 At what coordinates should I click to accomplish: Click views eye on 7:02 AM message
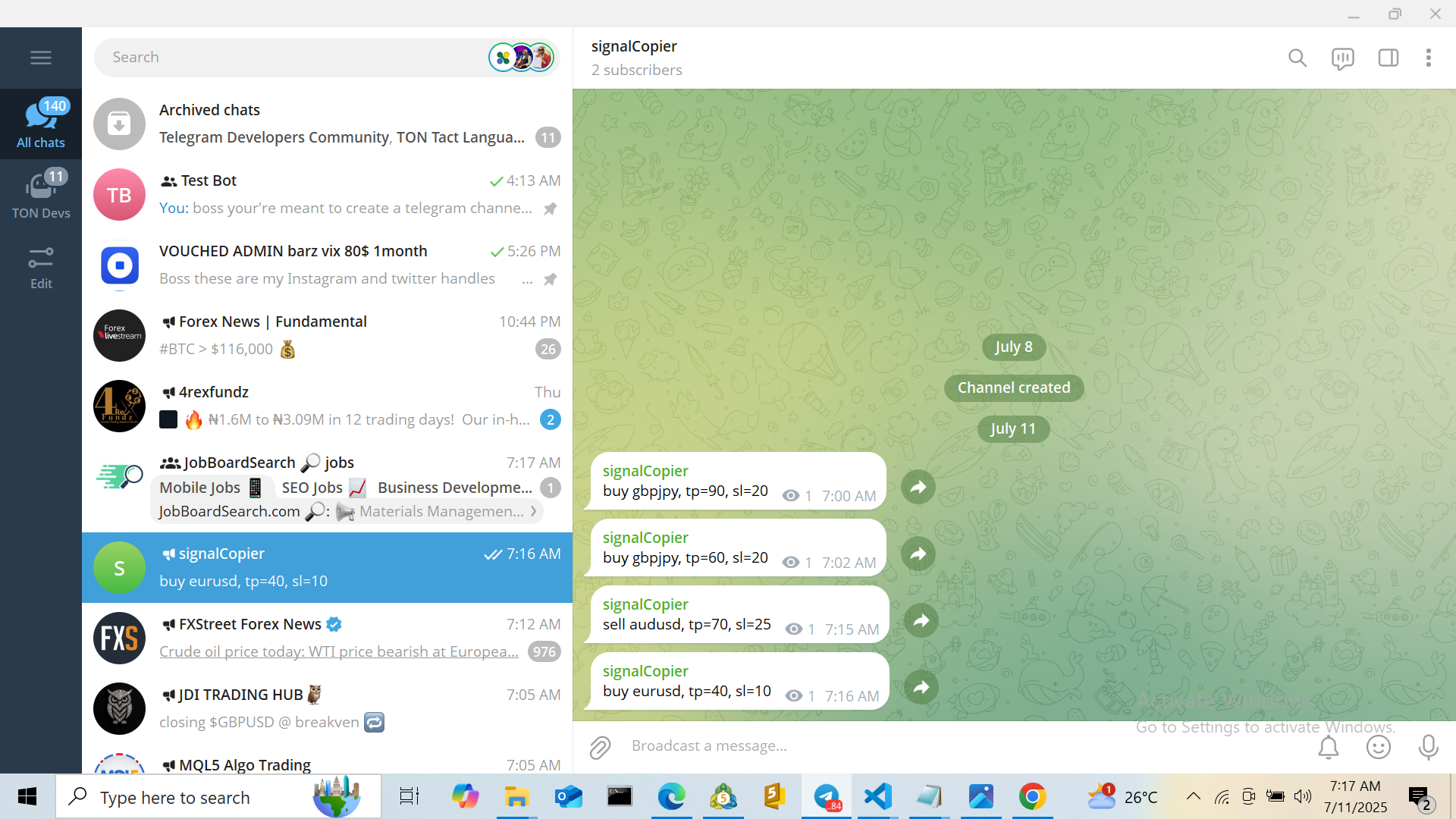click(791, 563)
